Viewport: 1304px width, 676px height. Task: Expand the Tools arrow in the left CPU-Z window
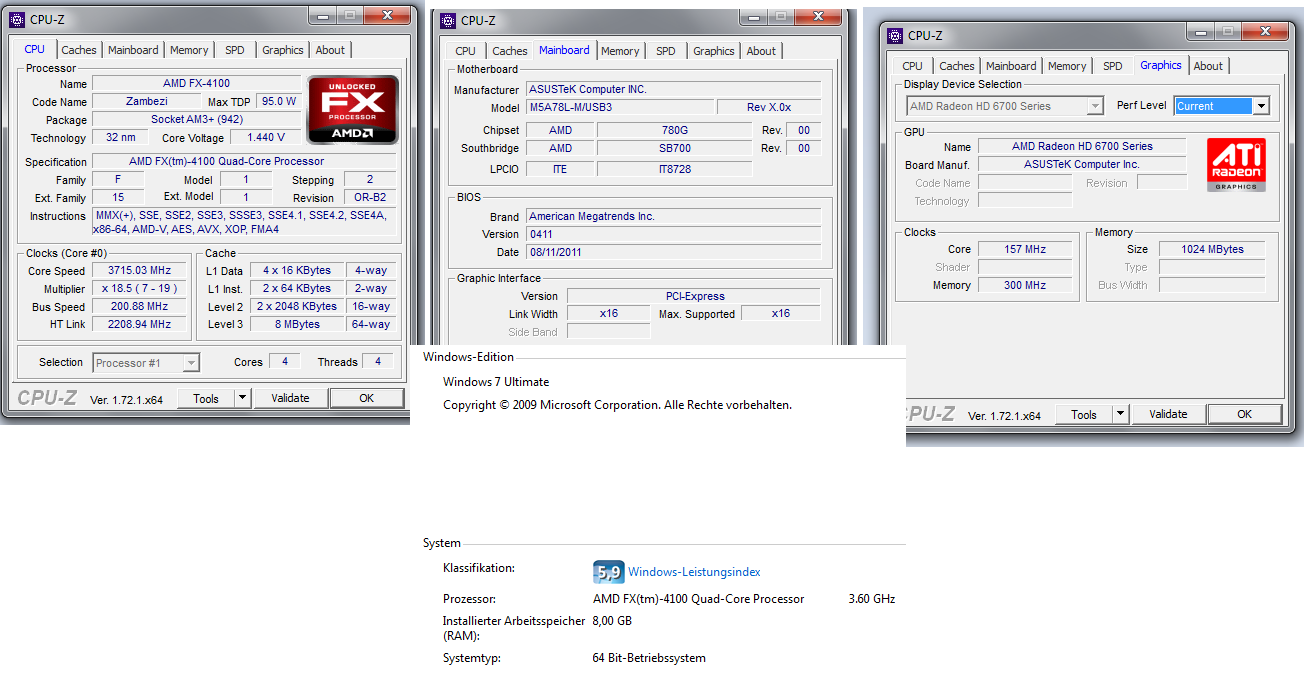coord(243,398)
